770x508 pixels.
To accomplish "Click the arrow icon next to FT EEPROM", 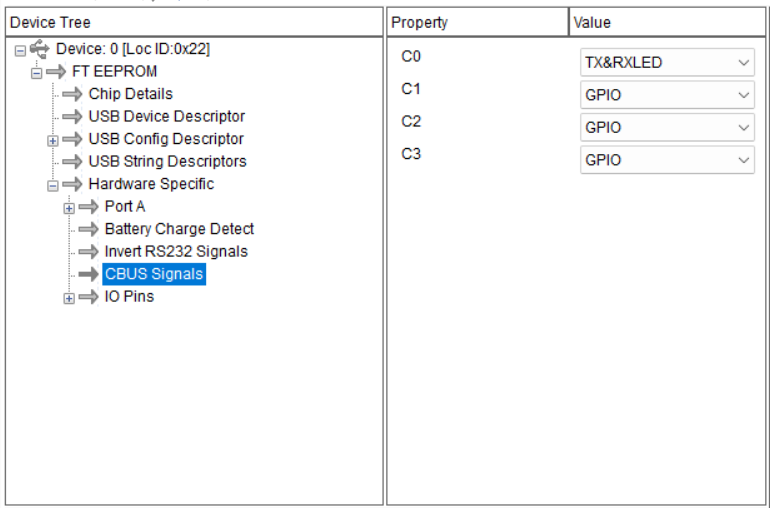I will (x=56, y=72).
